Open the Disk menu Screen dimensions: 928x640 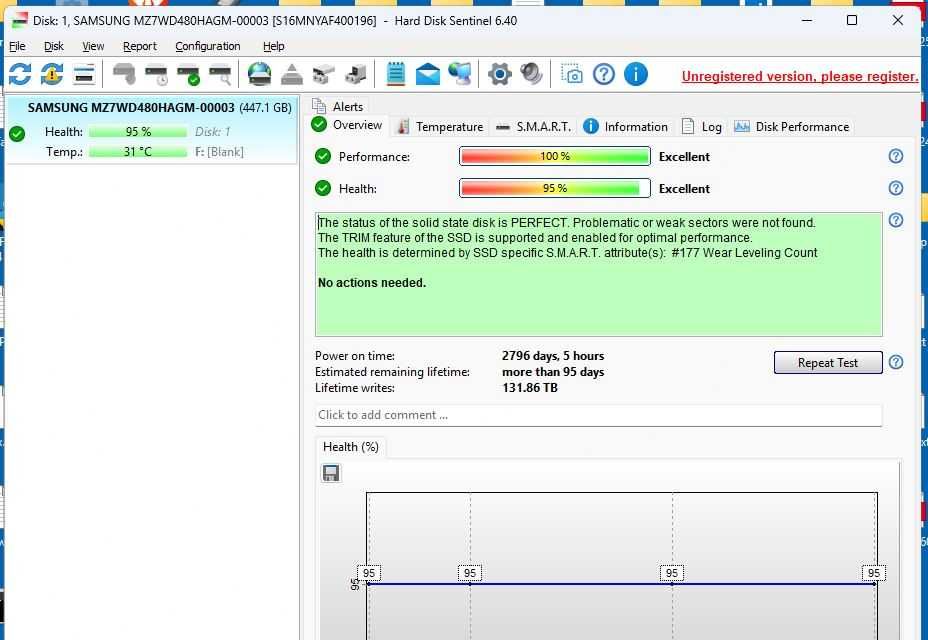point(54,46)
